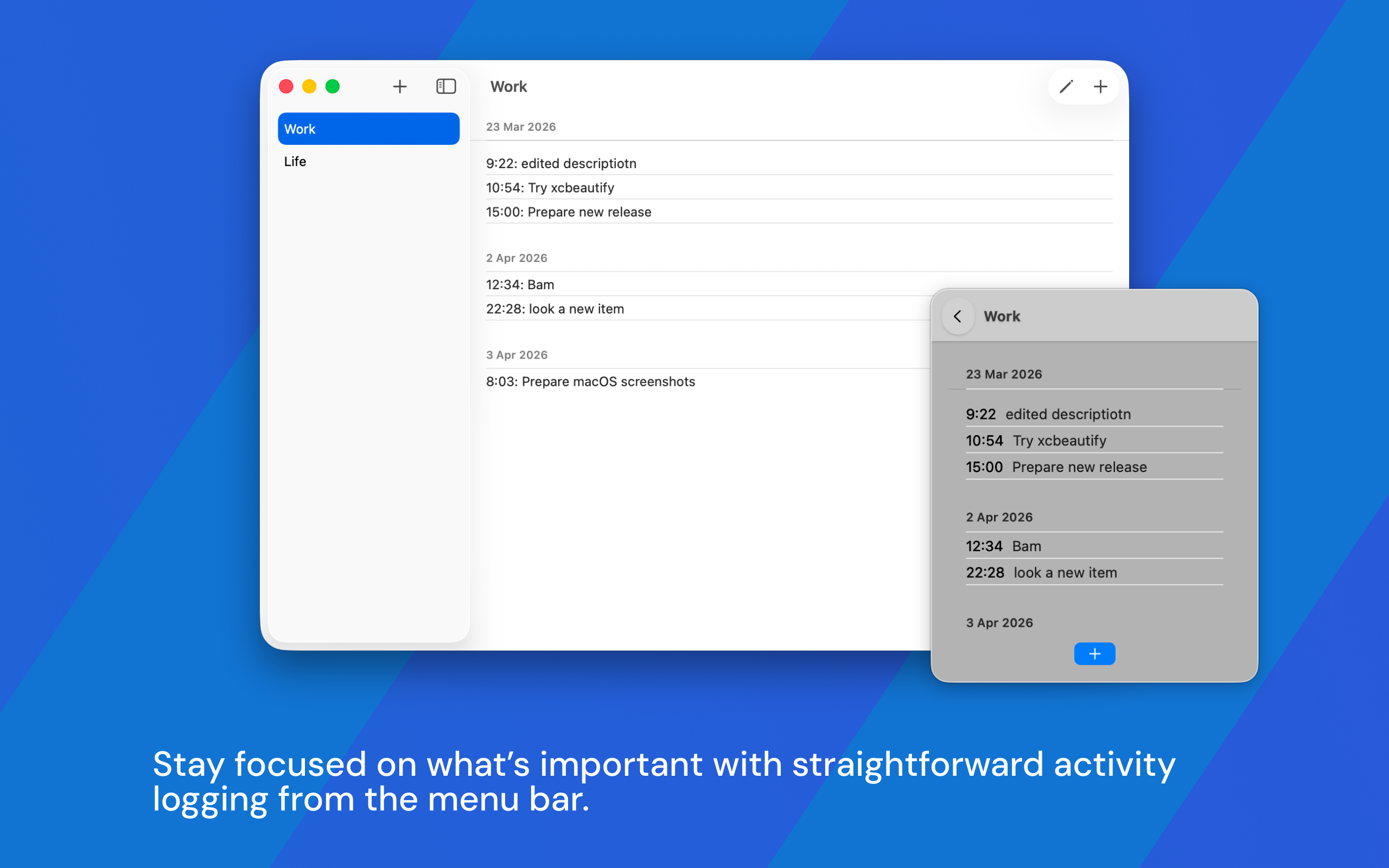Go back with the popup chevron button

point(958,316)
